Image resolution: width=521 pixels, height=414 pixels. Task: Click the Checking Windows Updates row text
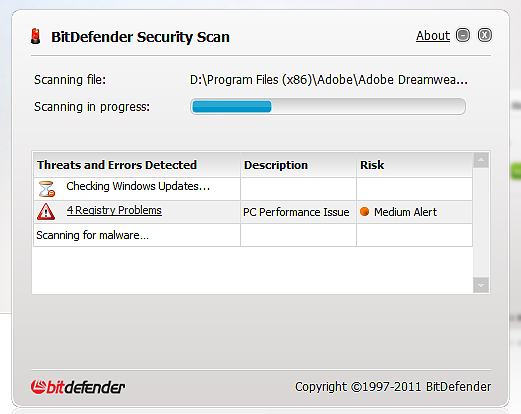pos(138,186)
